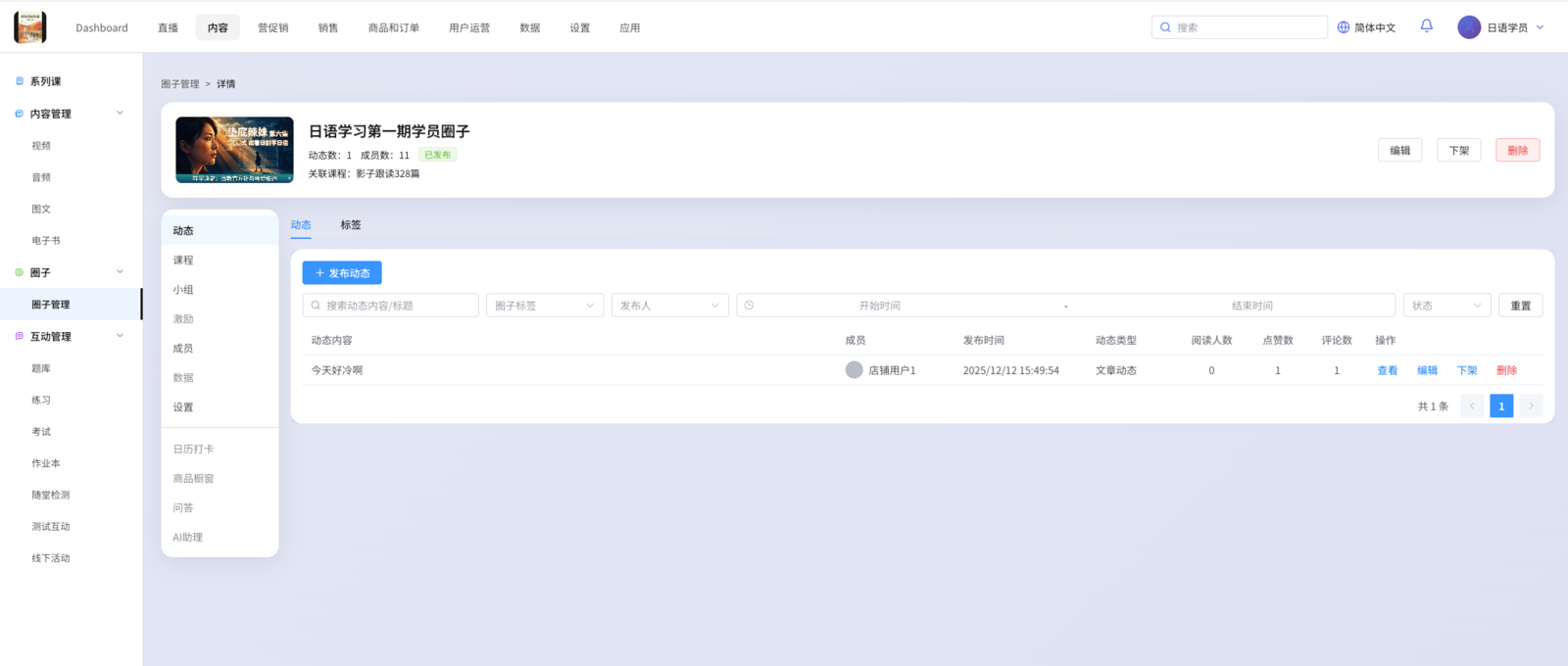
Task: Open 商品和订单 in top navigation
Action: click(x=394, y=27)
